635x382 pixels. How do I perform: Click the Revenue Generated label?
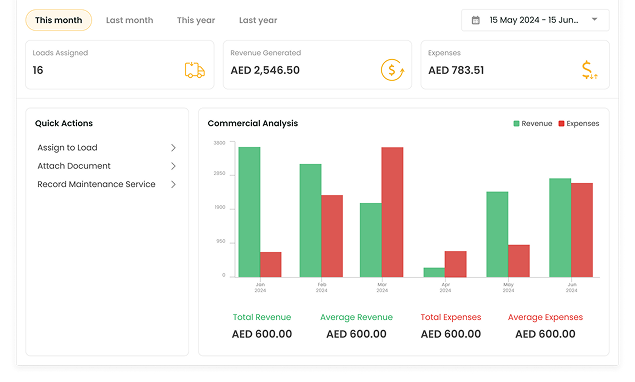[266, 53]
